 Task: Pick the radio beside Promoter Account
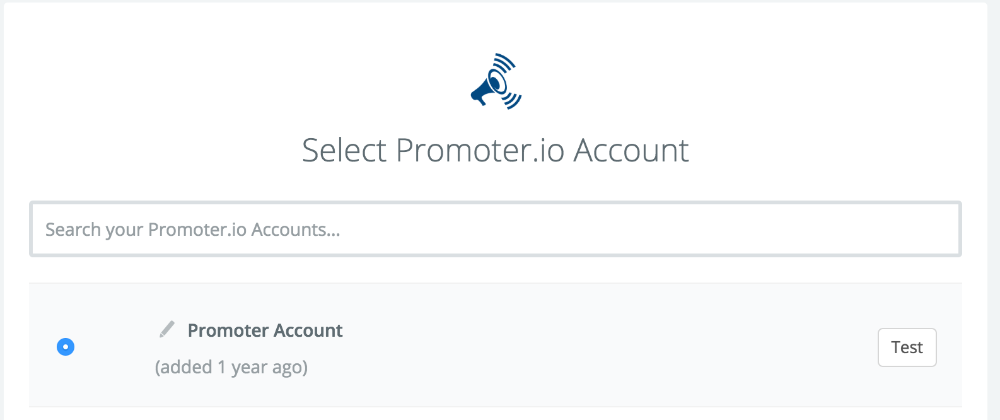pos(66,347)
